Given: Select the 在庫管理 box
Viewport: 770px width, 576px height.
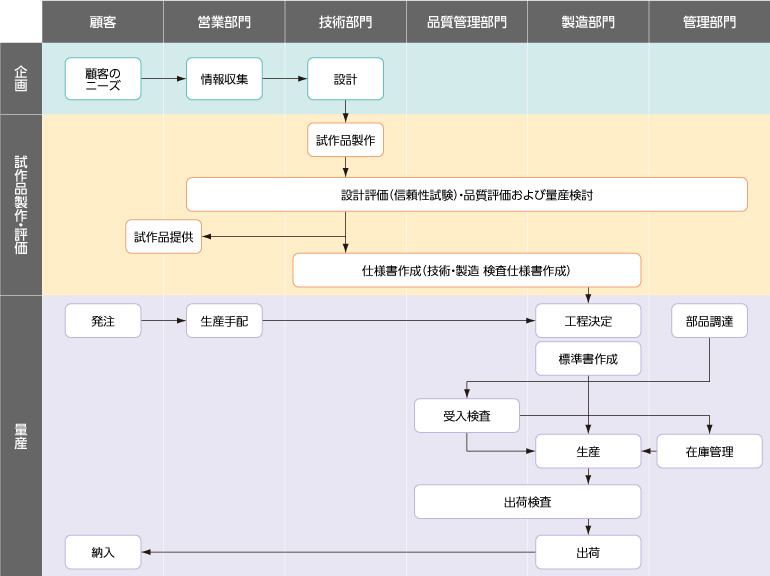Looking at the screenshot, I should coord(709,451).
